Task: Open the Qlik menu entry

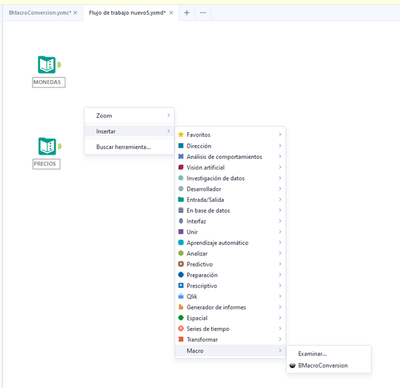Action: pos(230,296)
